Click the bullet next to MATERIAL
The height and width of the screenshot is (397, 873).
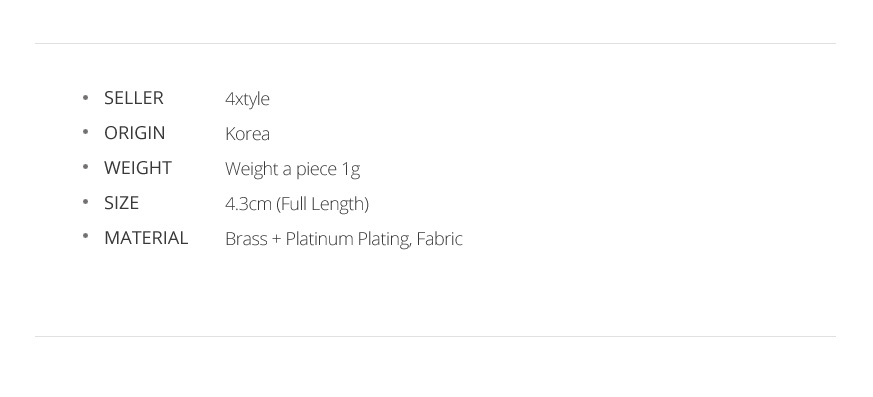tap(85, 237)
